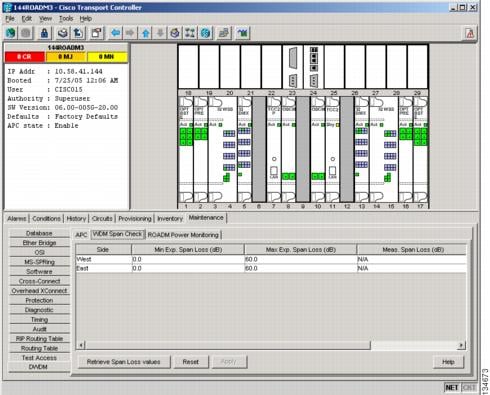Click the green waveform toolbar icon

point(243,33)
